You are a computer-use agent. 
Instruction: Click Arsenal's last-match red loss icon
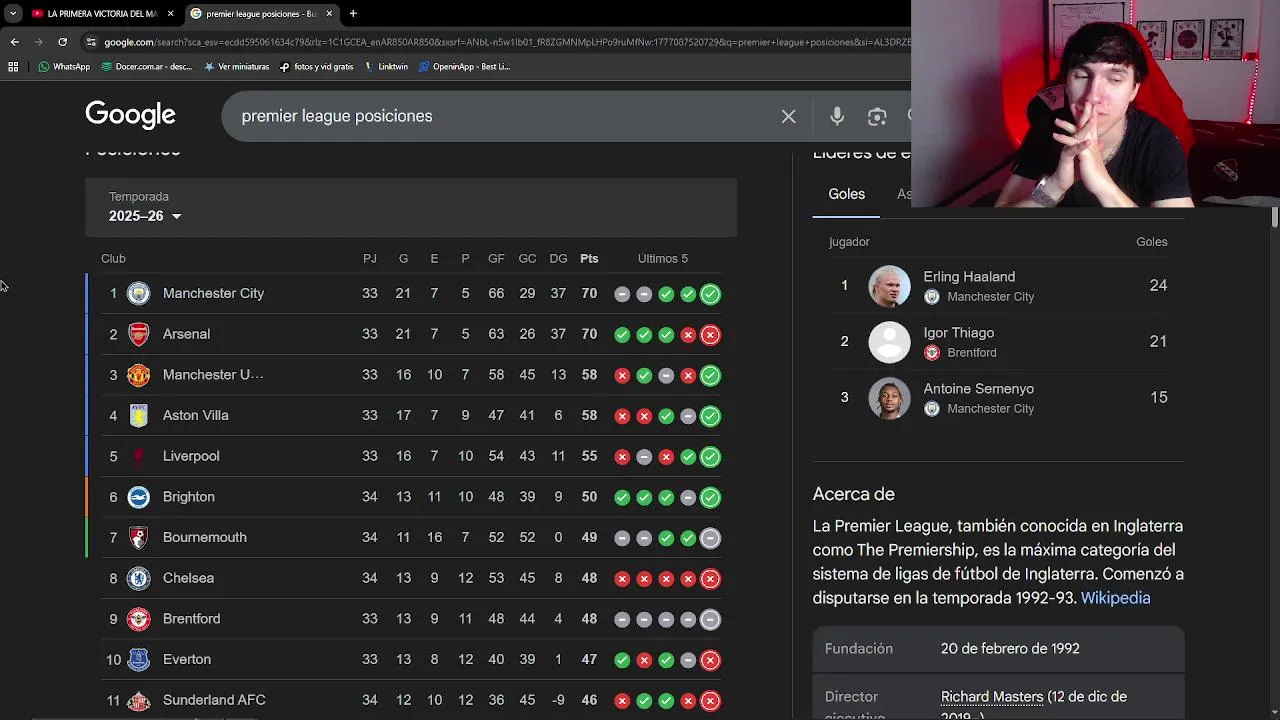pyautogui.click(x=710, y=334)
